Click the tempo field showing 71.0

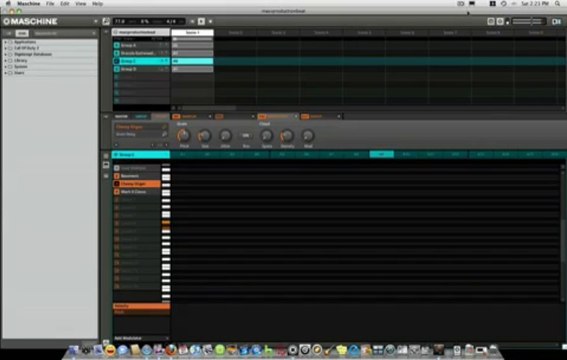(120, 21)
